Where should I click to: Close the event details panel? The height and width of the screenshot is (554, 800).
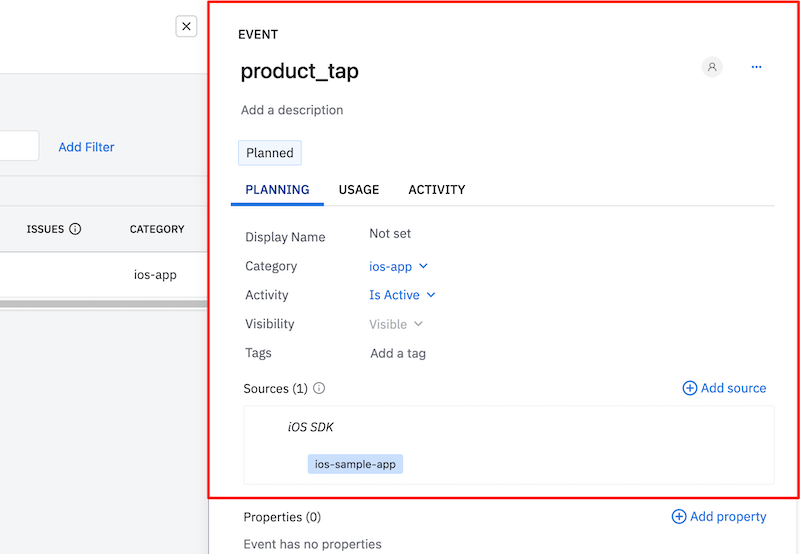186,27
